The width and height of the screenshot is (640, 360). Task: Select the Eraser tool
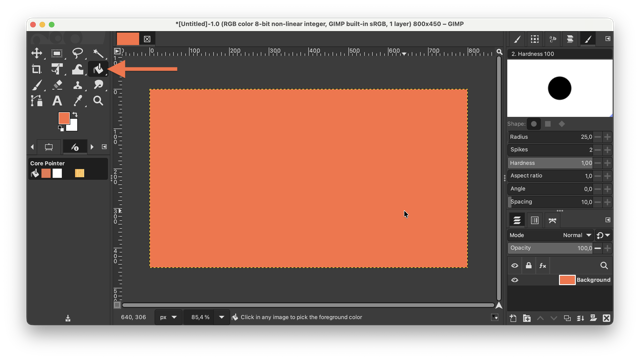[x=57, y=85]
